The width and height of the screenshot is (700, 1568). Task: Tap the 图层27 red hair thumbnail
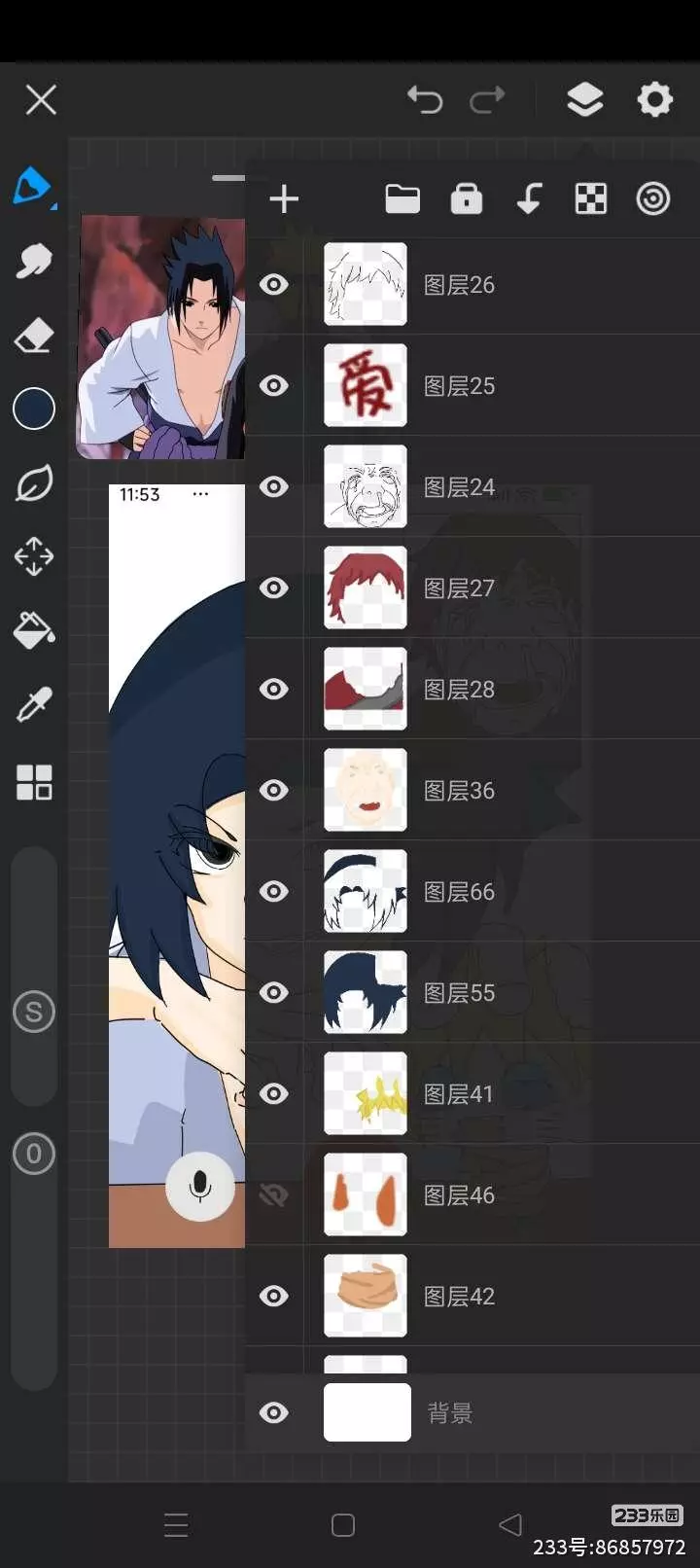coord(366,588)
